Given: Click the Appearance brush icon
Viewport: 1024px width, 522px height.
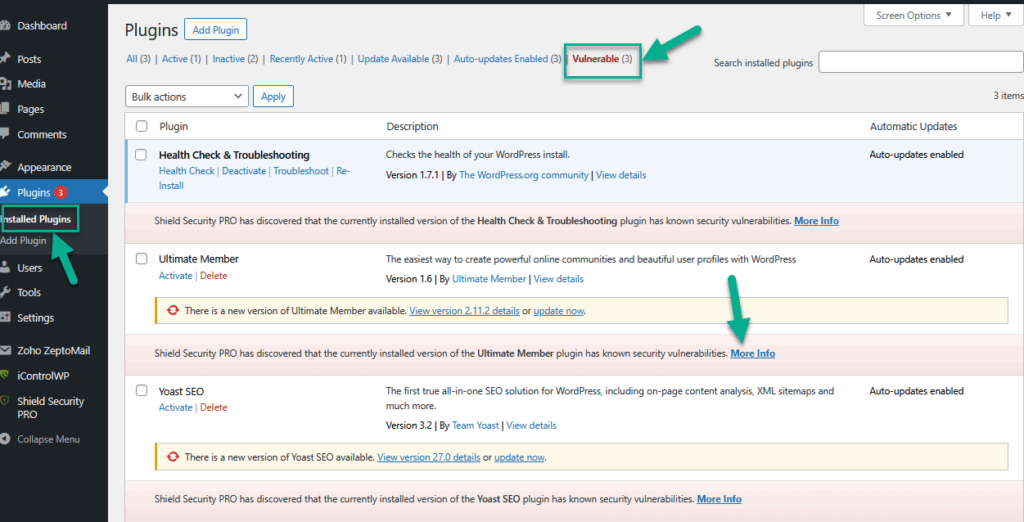Looking at the screenshot, I should [x=5, y=167].
